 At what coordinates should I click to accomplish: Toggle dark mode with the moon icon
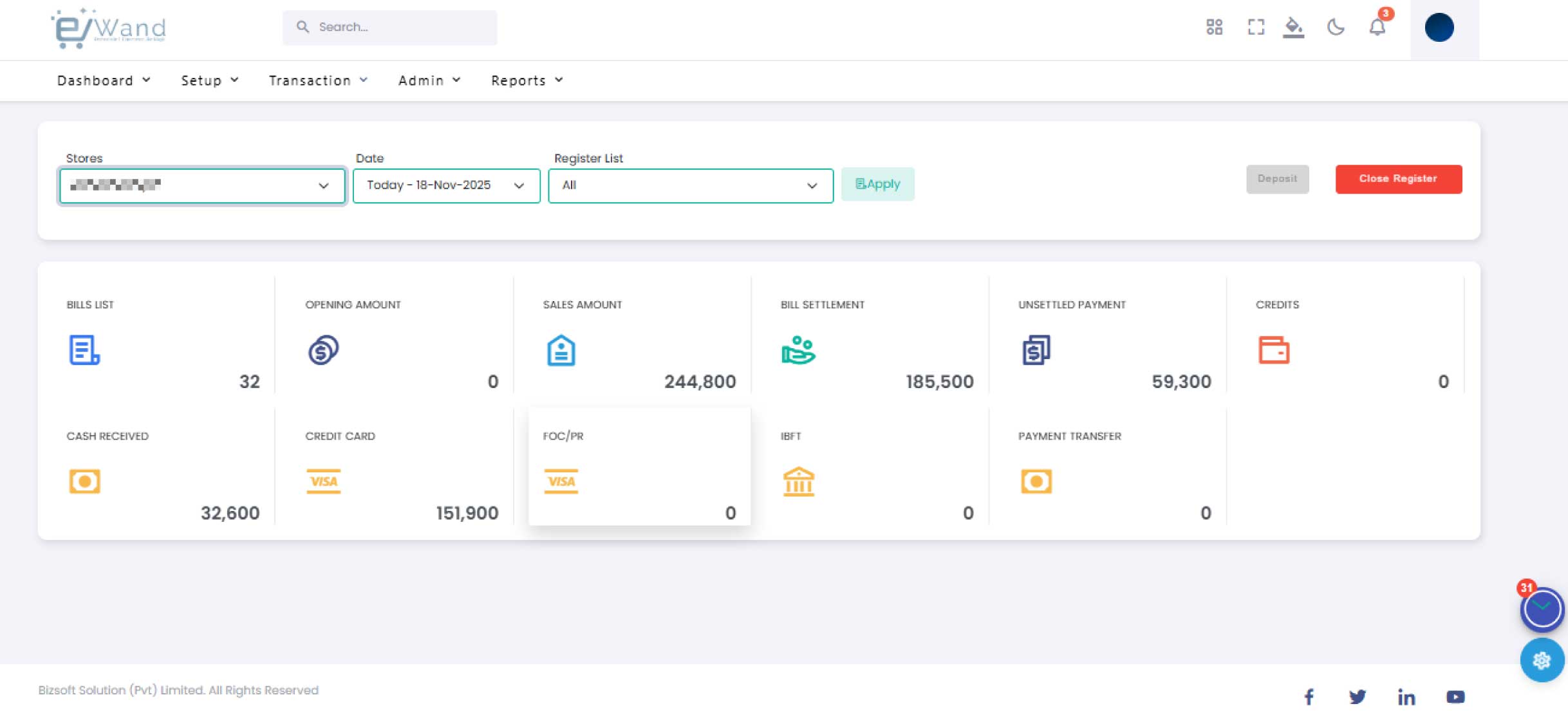point(1336,27)
